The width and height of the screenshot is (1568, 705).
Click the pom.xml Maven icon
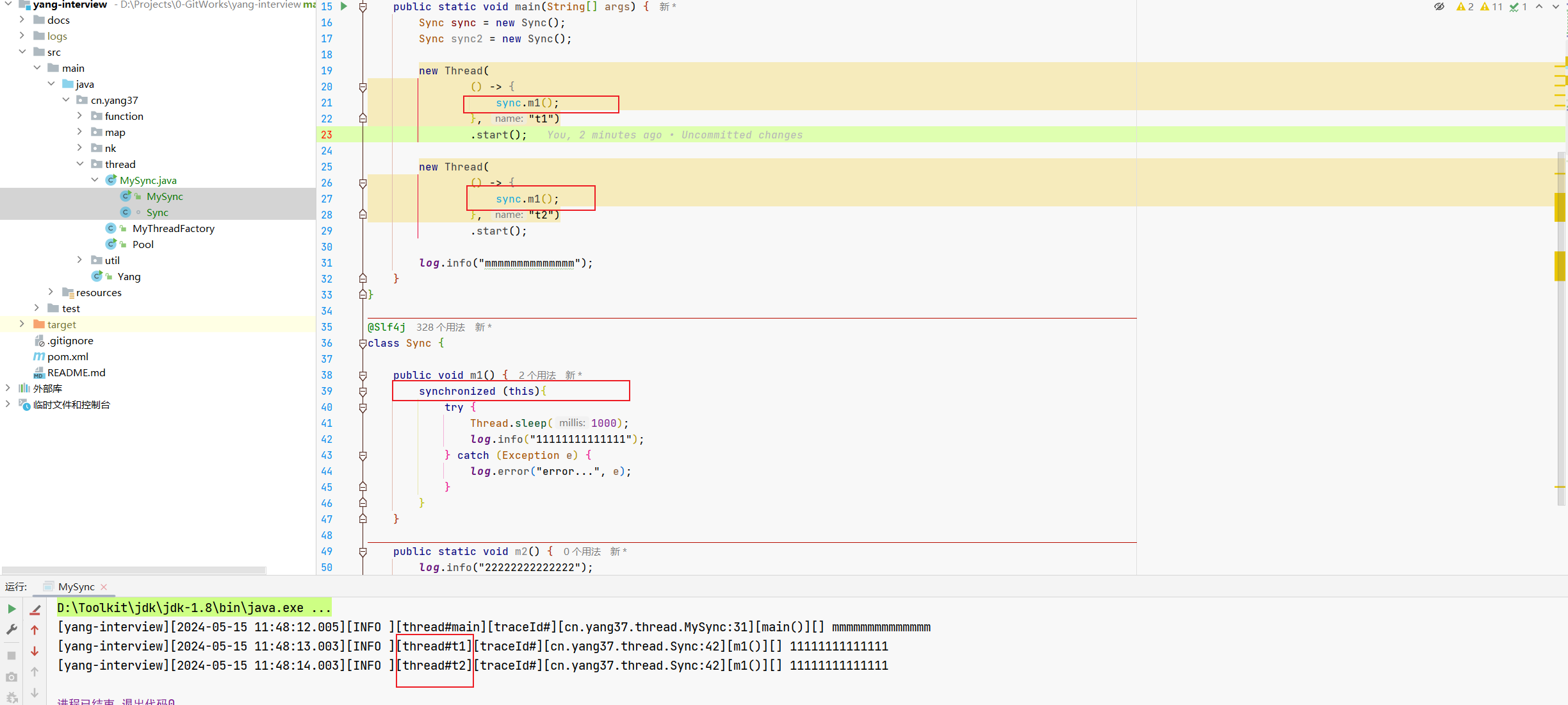[x=39, y=356]
